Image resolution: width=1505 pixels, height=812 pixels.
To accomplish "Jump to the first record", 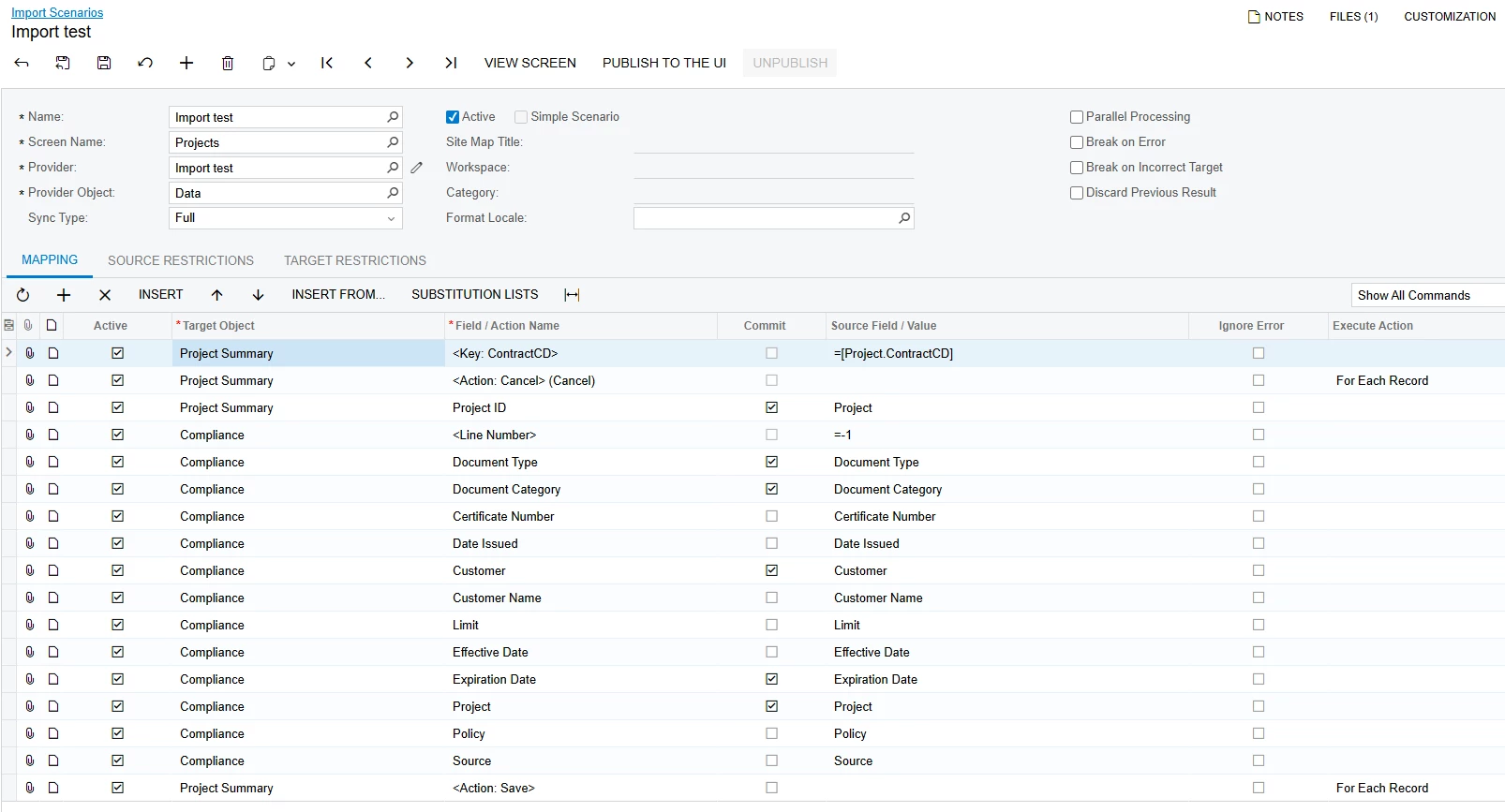I will [327, 63].
